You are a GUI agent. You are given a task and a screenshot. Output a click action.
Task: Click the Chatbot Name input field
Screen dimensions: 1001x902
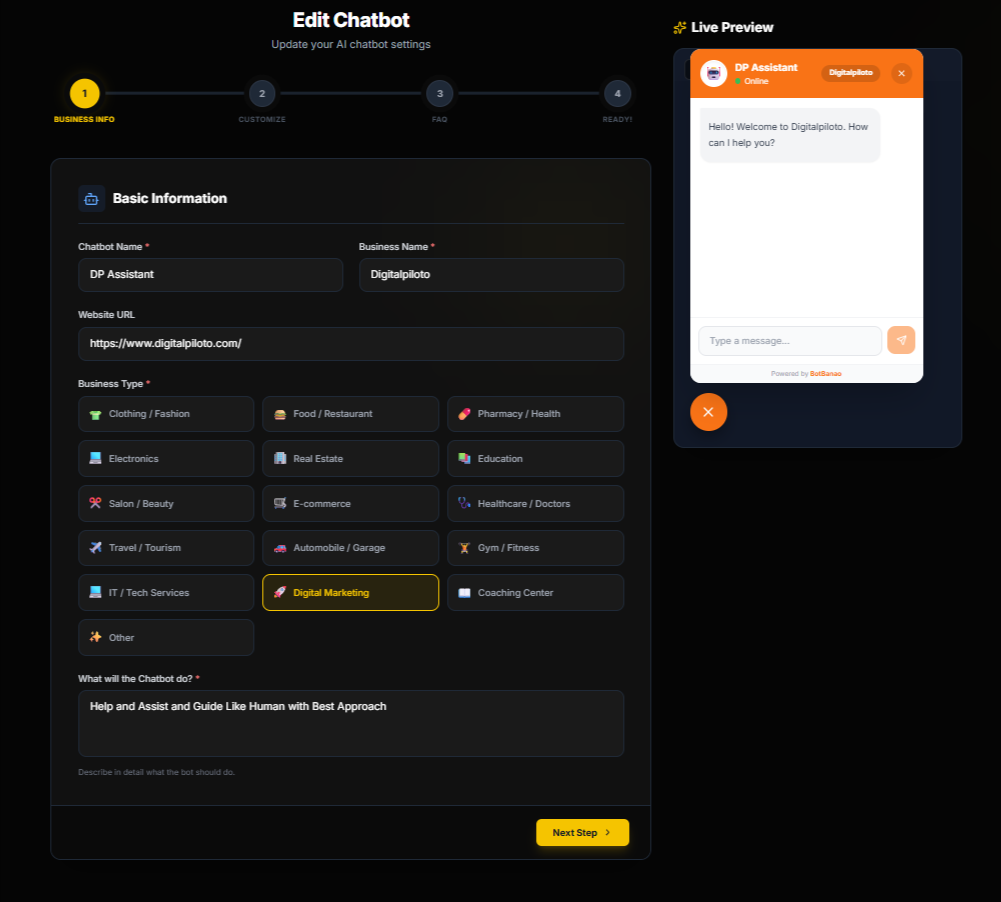tap(211, 274)
